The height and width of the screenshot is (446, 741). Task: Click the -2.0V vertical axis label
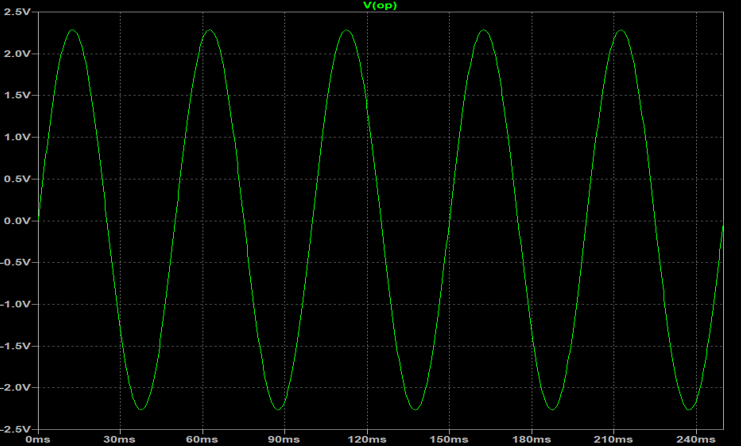click(x=17, y=387)
